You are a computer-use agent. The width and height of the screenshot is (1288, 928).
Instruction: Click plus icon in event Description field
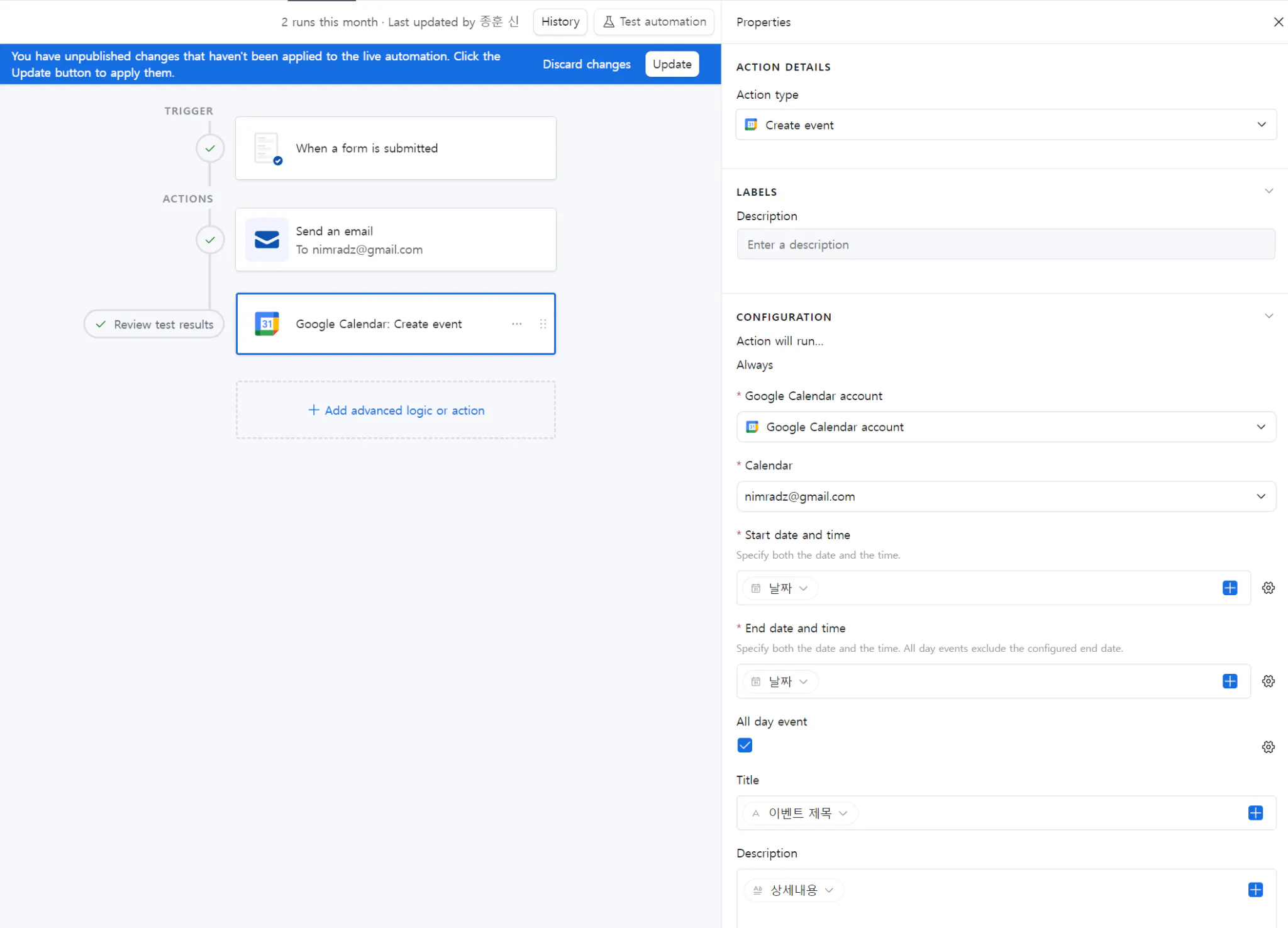click(1255, 890)
